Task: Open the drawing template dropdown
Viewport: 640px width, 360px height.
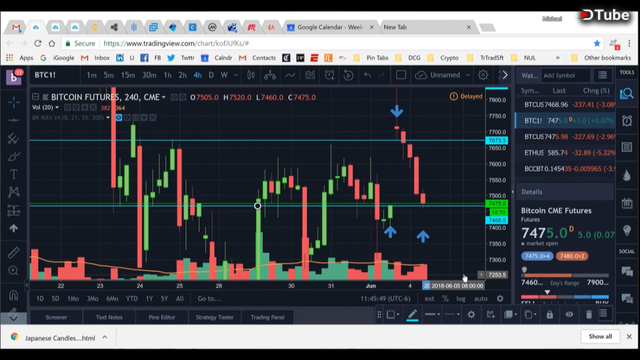Action: click(393, 314)
